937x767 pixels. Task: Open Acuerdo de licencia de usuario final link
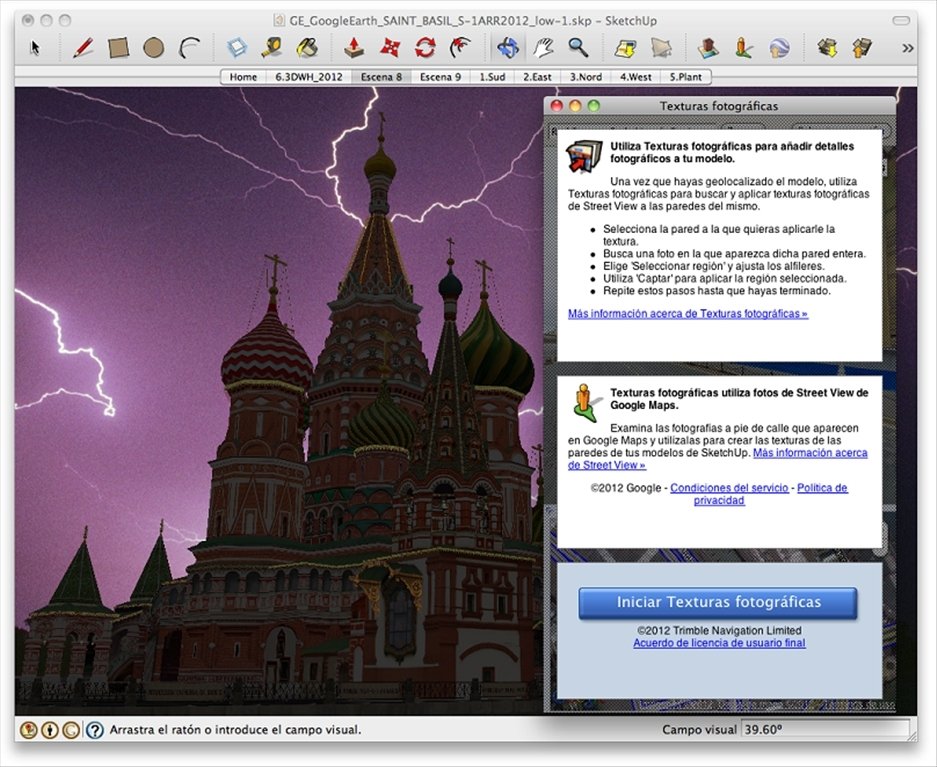point(719,643)
